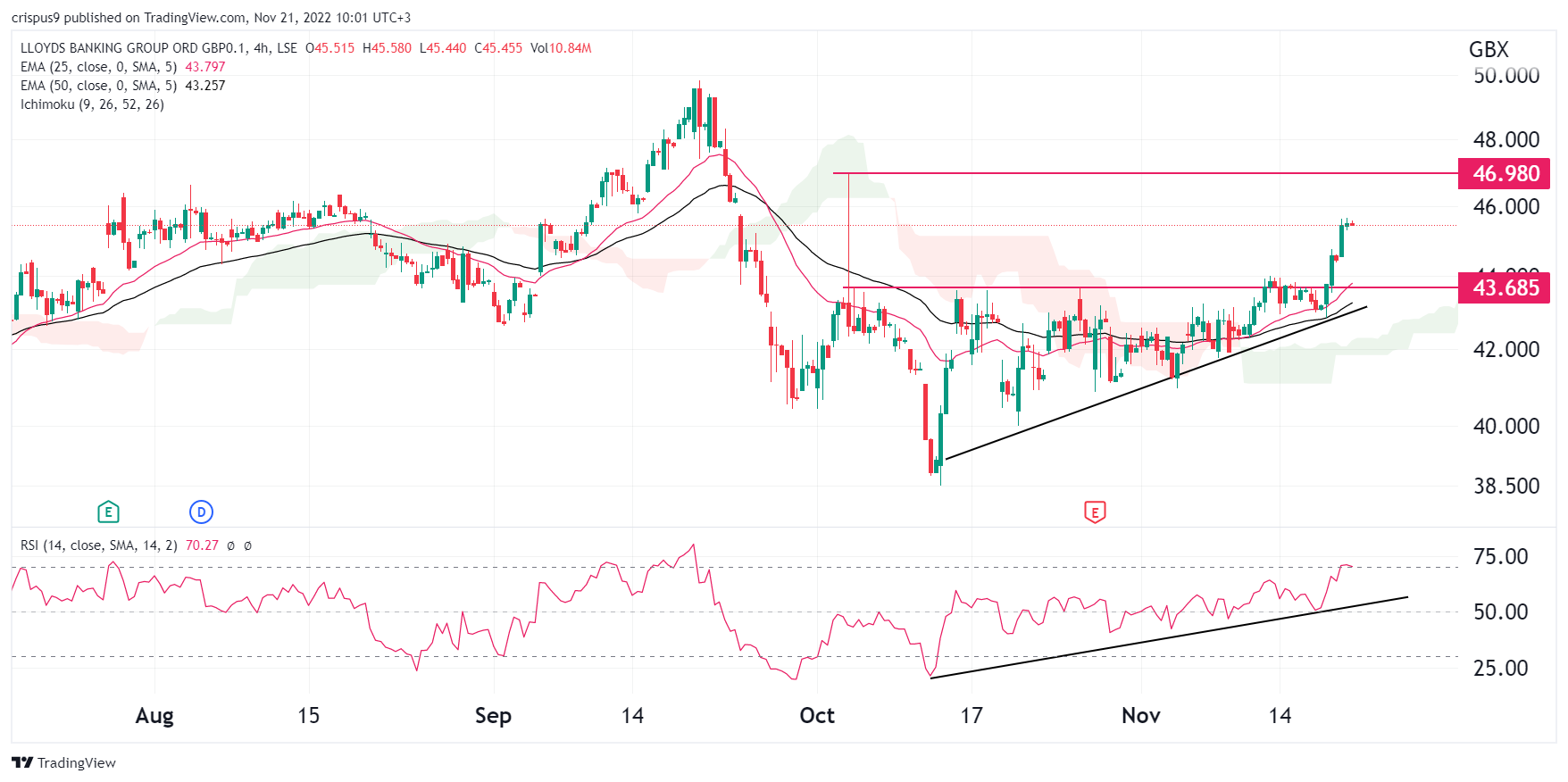The image size is (1568, 782).
Task: Click the GBX currency label
Action: 1488,50
